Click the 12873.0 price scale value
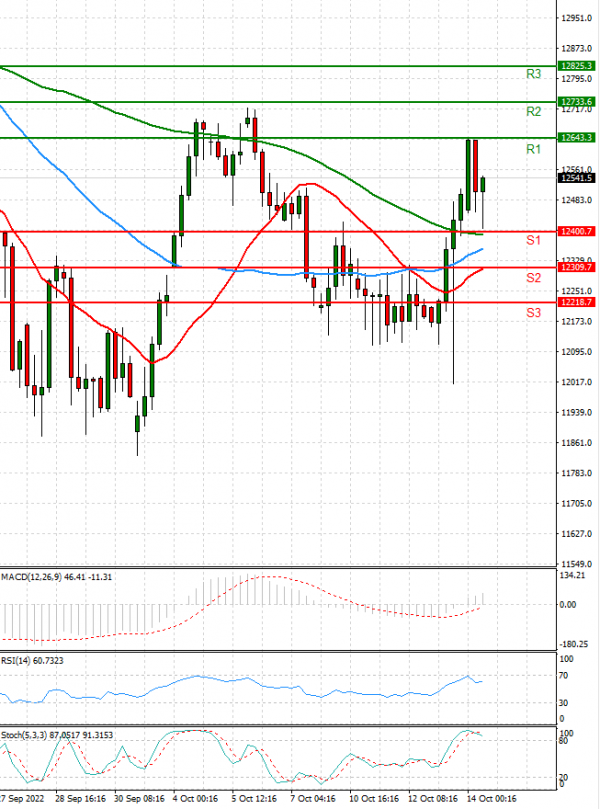 click(576, 48)
